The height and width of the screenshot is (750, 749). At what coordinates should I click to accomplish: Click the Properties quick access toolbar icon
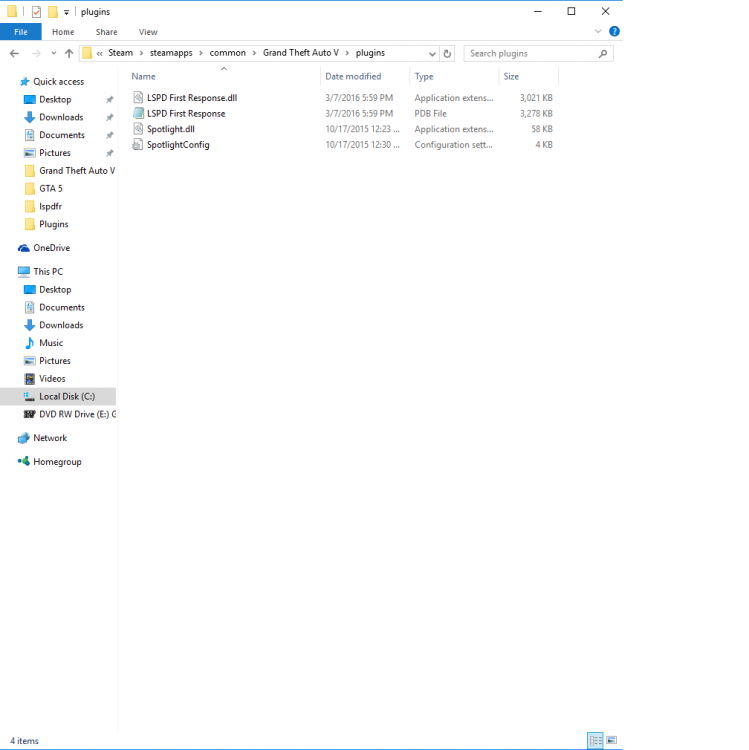pos(36,11)
